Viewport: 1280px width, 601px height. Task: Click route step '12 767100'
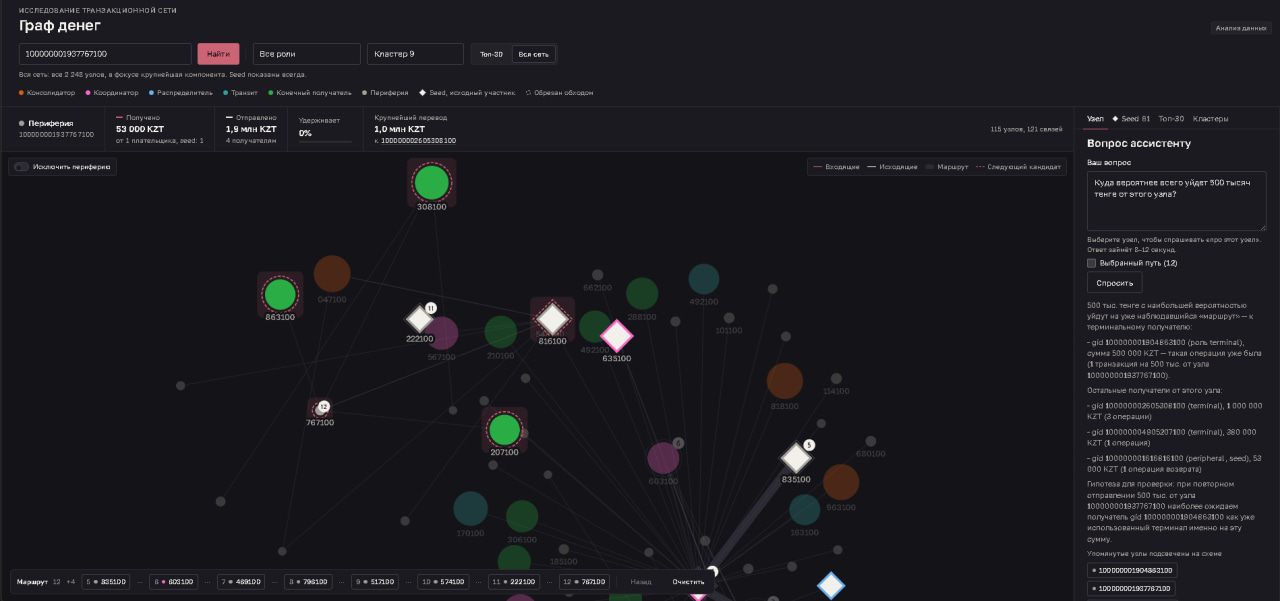click(x=584, y=582)
